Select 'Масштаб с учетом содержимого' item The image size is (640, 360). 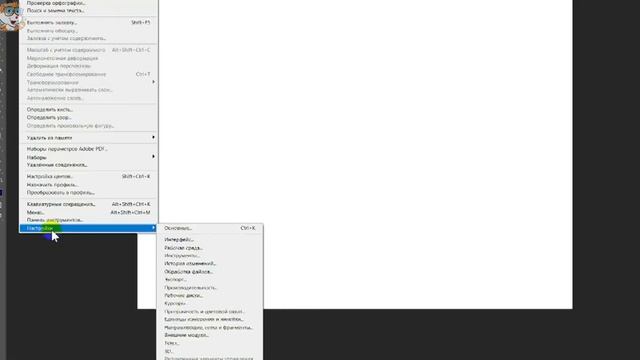click(88, 50)
